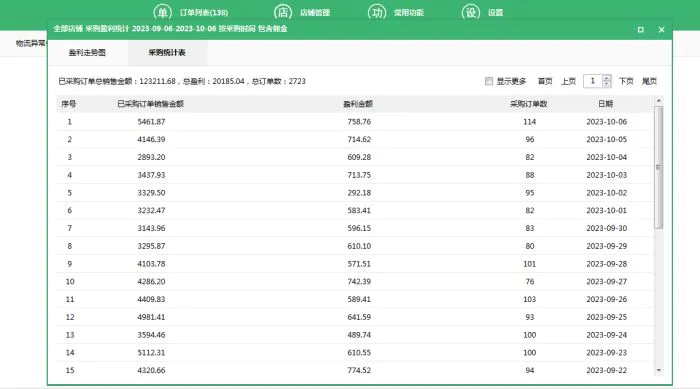This screenshot has height=389, width=700.
Task: Select profit cell 292.18
Action: [359, 193]
